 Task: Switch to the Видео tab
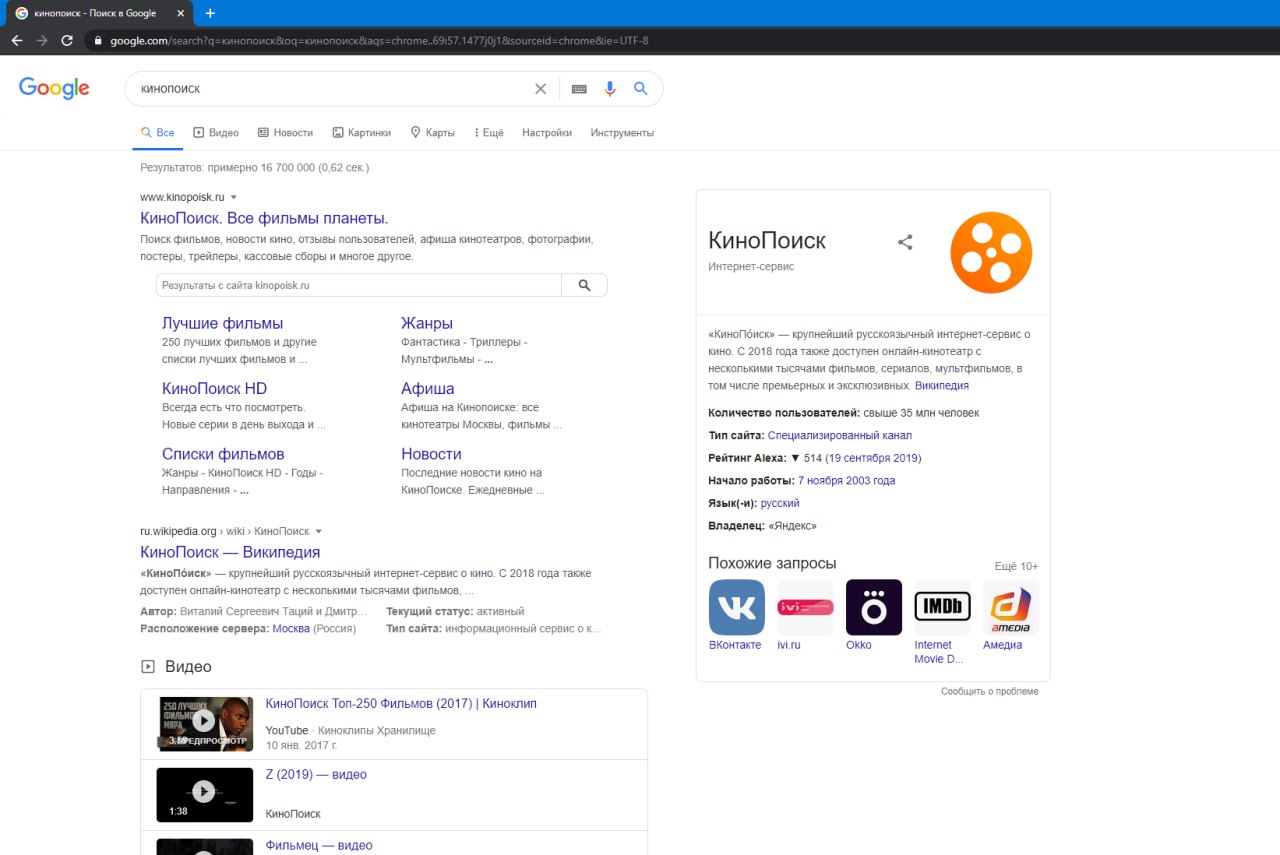pos(216,132)
